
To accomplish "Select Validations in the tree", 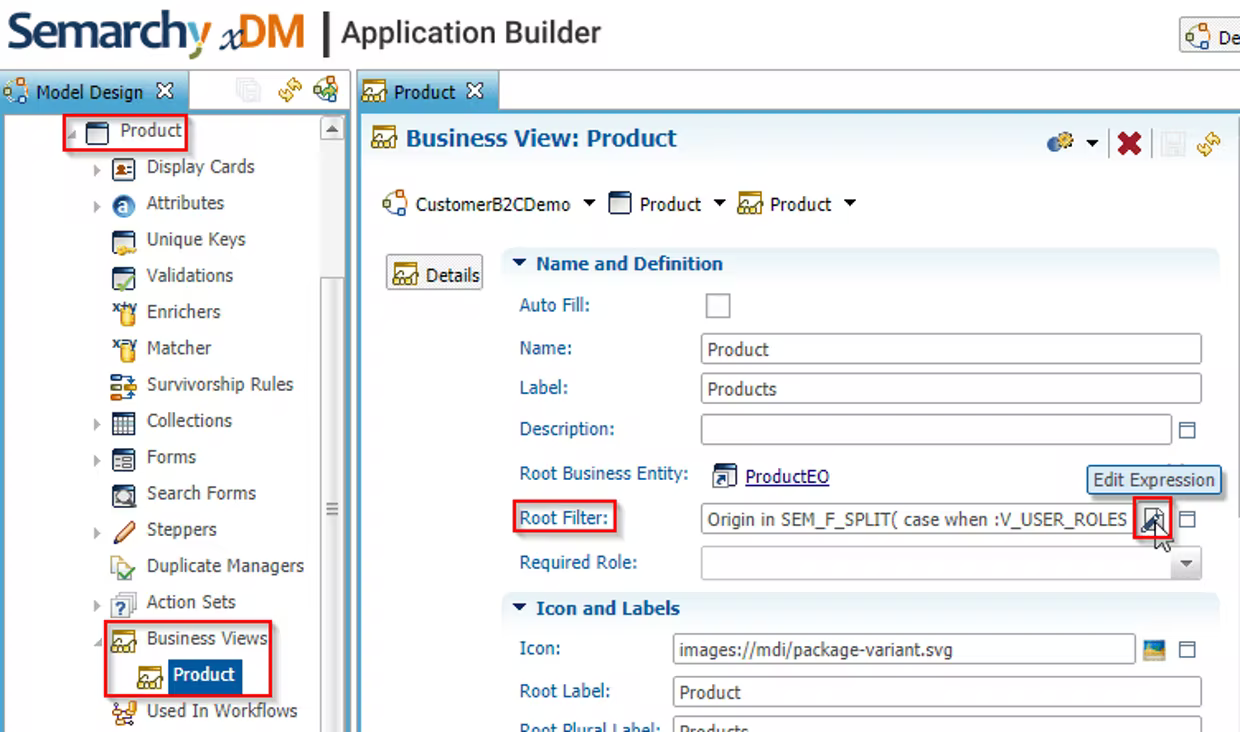I will pos(190,275).
